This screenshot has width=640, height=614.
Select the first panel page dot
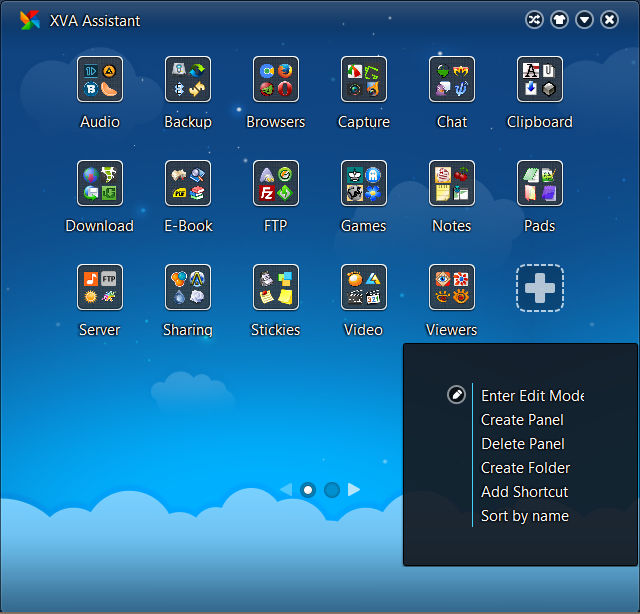[308, 489]
